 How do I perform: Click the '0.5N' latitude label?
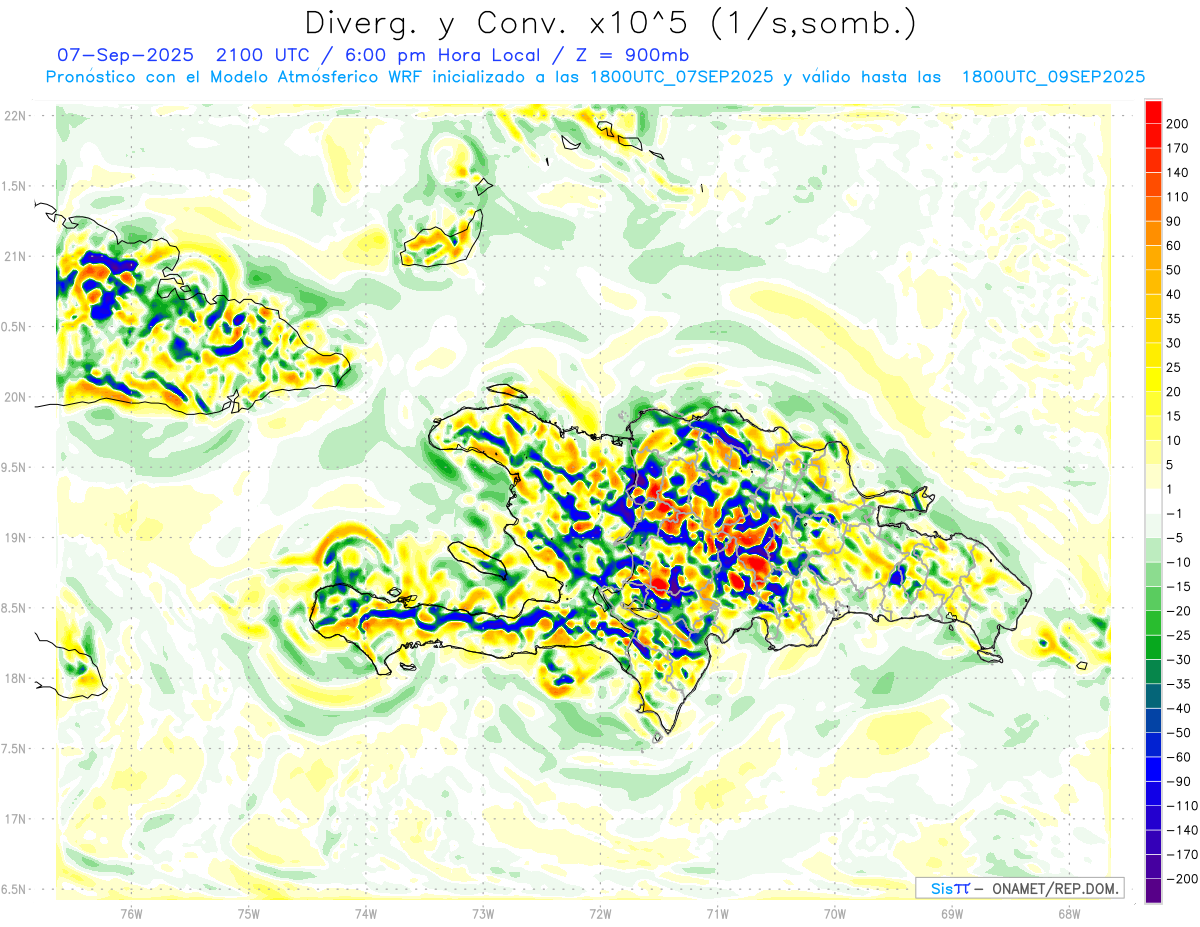13,327
